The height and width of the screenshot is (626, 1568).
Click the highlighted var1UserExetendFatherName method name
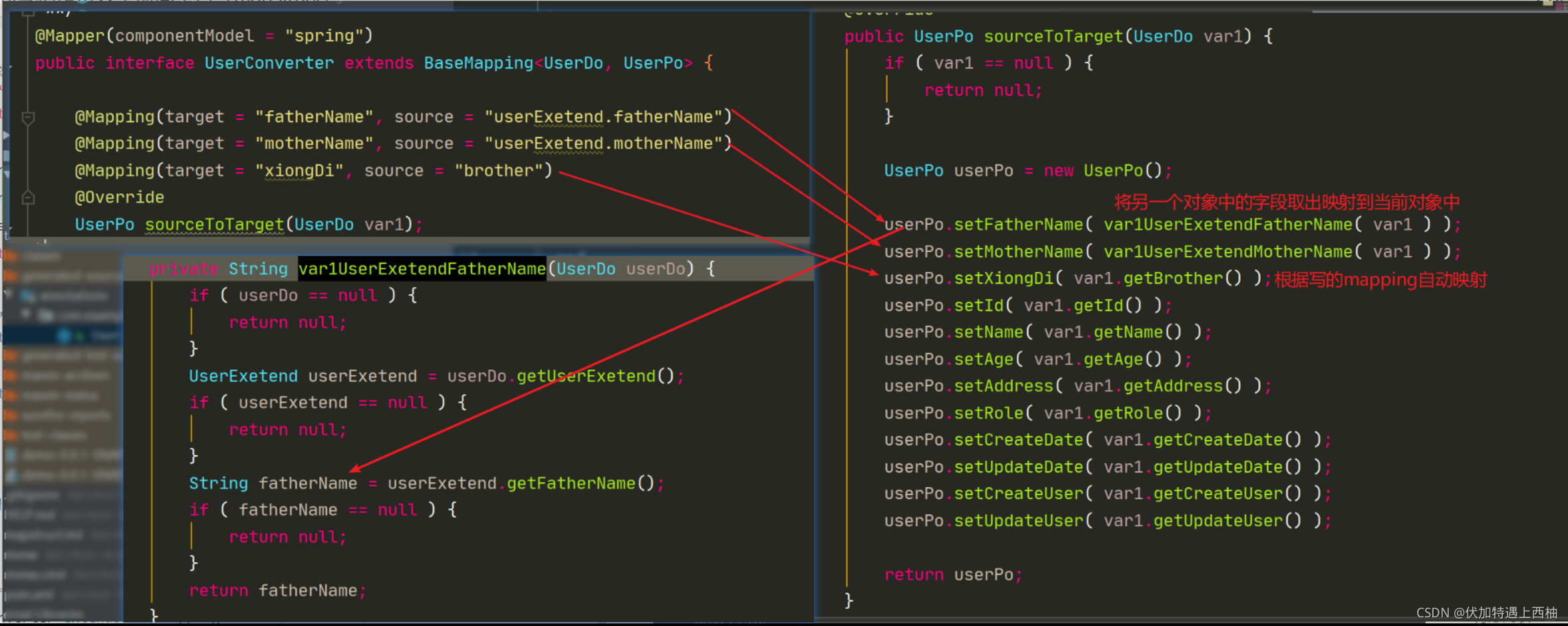click(422, 269)
